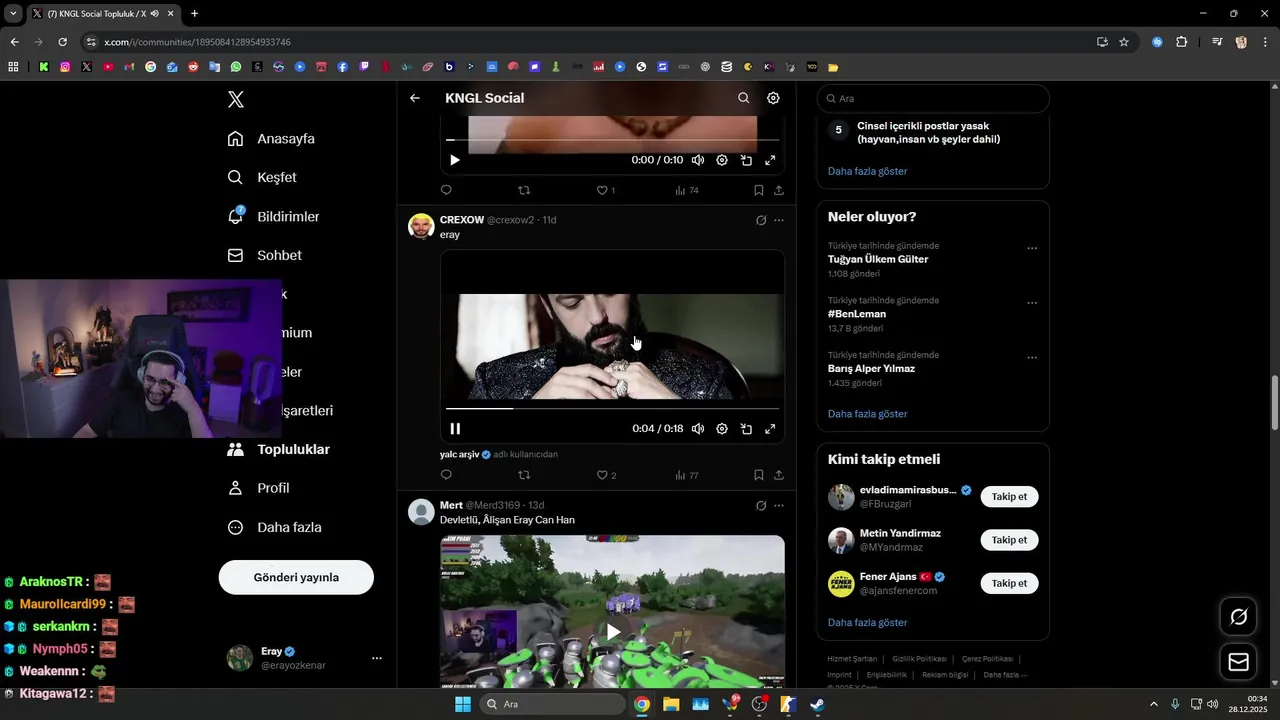Open CREXOW profile avatar

click(421, 226)
